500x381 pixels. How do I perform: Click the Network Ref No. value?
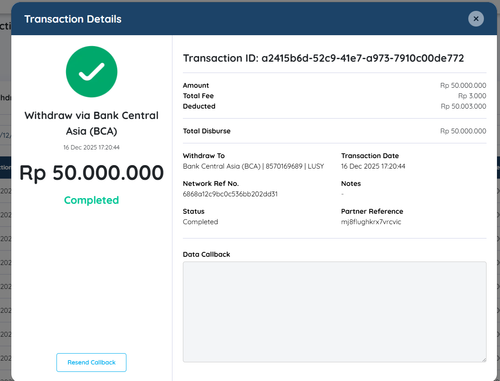point(230,194)
